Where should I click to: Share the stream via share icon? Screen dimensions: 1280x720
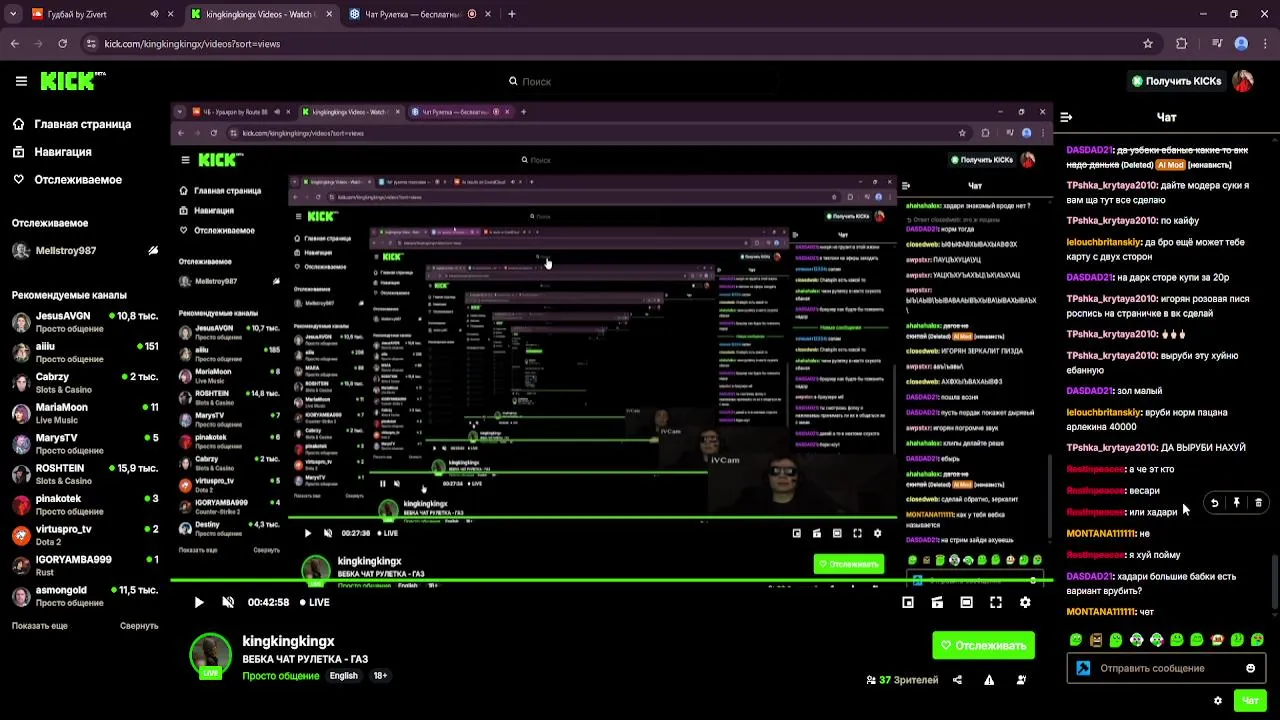coord(957,680)
